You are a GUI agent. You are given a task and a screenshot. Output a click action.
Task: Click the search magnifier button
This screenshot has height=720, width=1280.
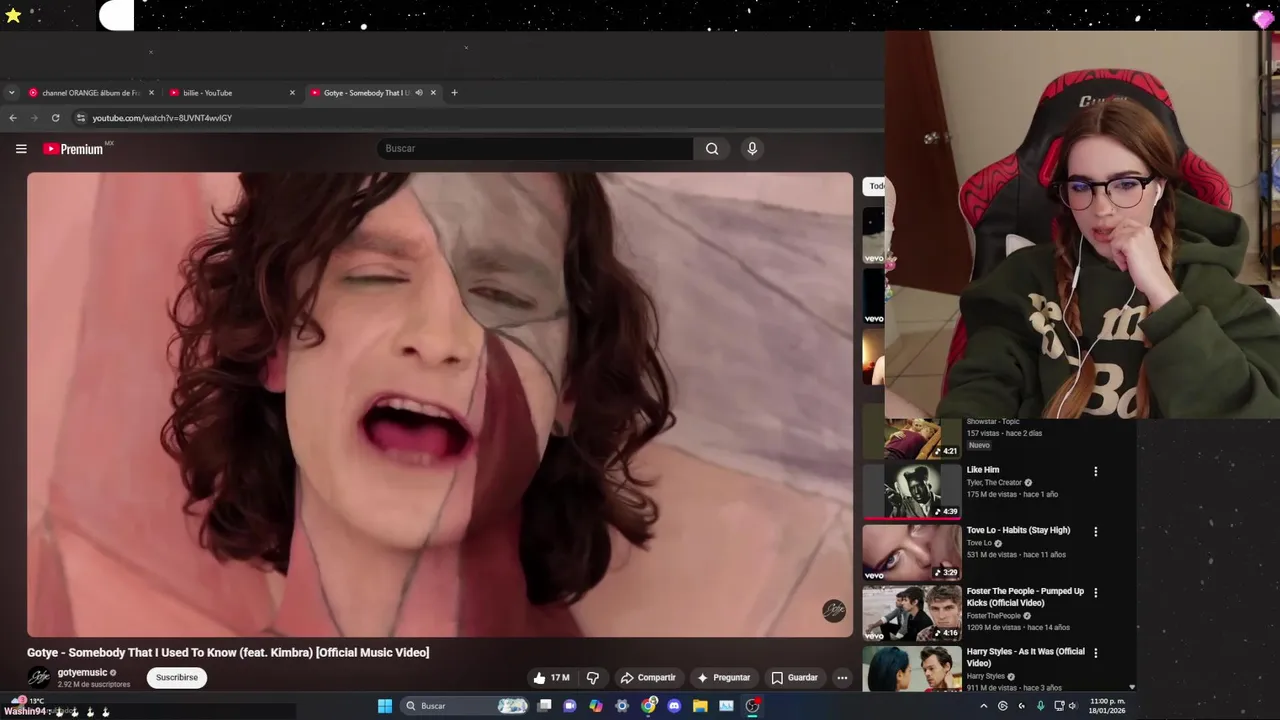712,149
